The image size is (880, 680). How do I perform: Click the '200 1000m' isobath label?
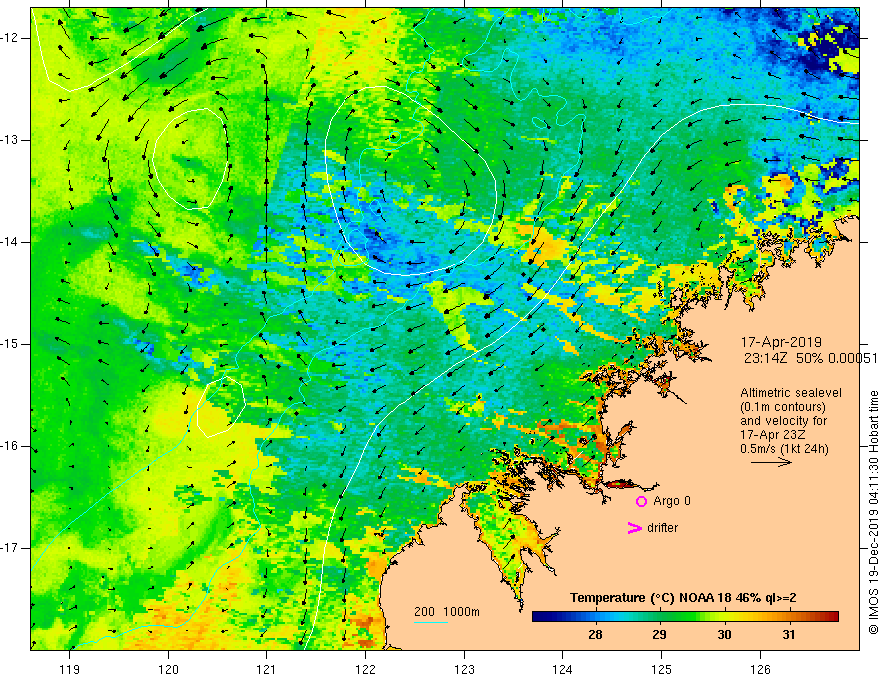447,612
